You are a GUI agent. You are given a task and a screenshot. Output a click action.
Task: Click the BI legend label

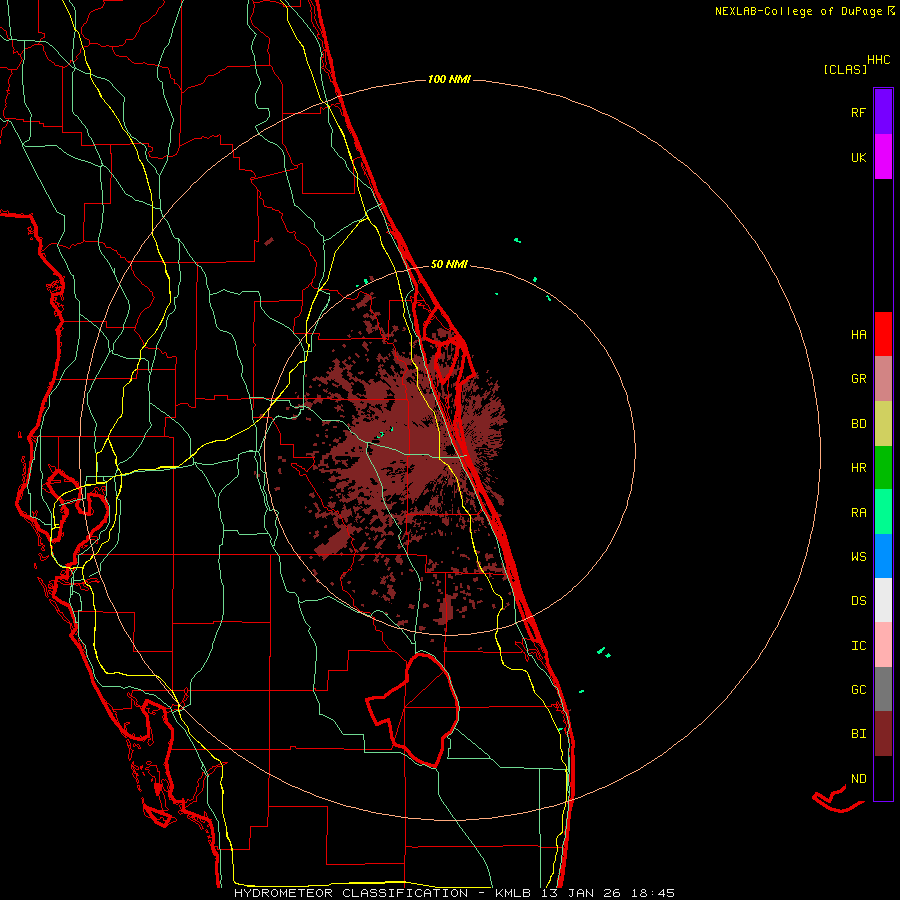[x=858, y=734]
